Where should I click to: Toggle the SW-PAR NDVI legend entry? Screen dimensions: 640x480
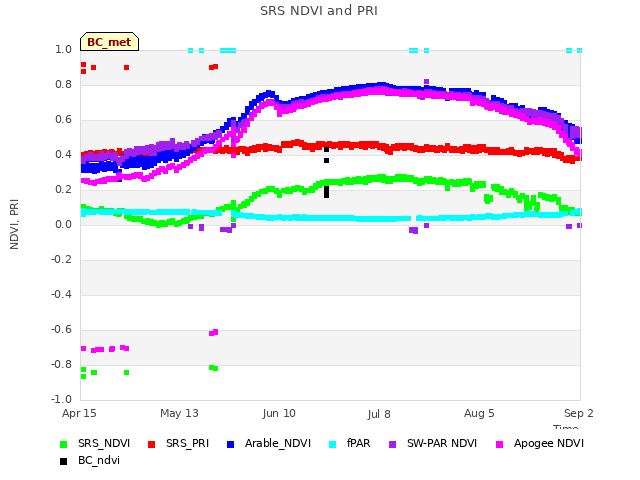(x=433, y=444)
